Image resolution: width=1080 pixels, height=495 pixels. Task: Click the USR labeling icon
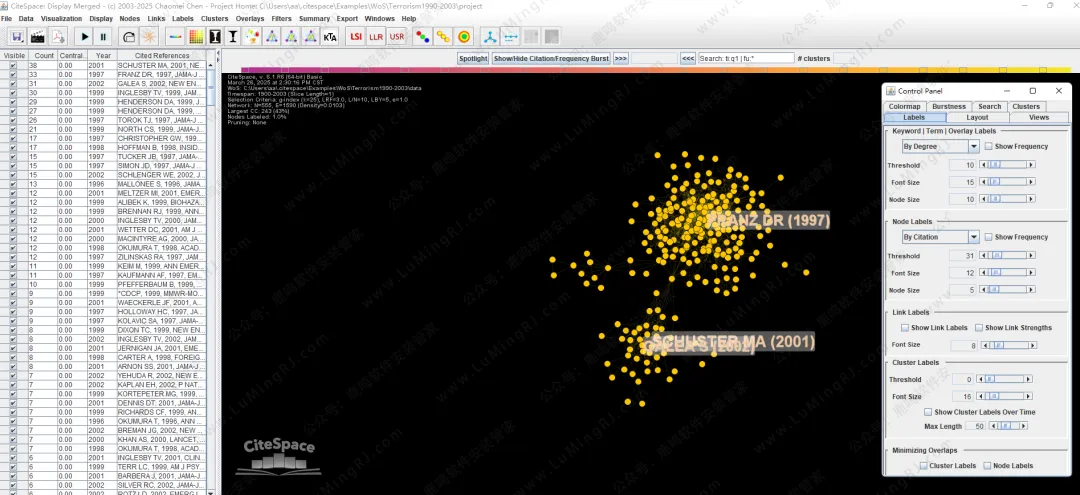click(397, 37)
